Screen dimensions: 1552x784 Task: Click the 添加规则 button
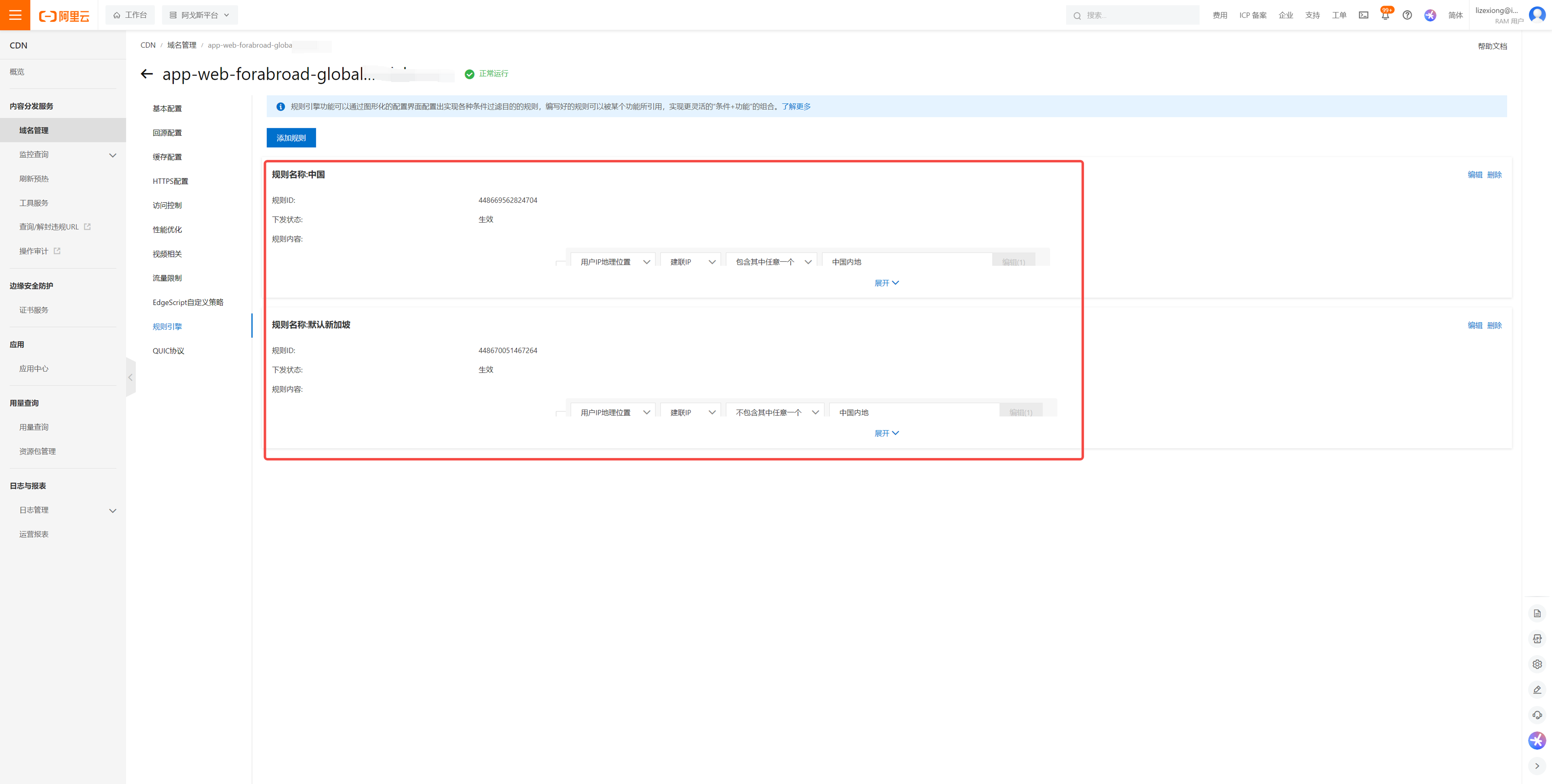tap(291, 138)
